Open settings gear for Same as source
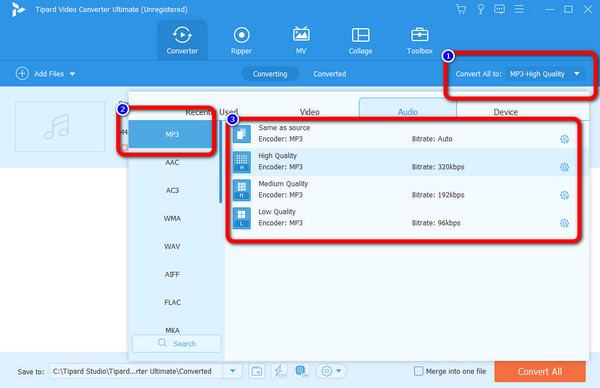The image size is (600, 388). tap(564, 139)
